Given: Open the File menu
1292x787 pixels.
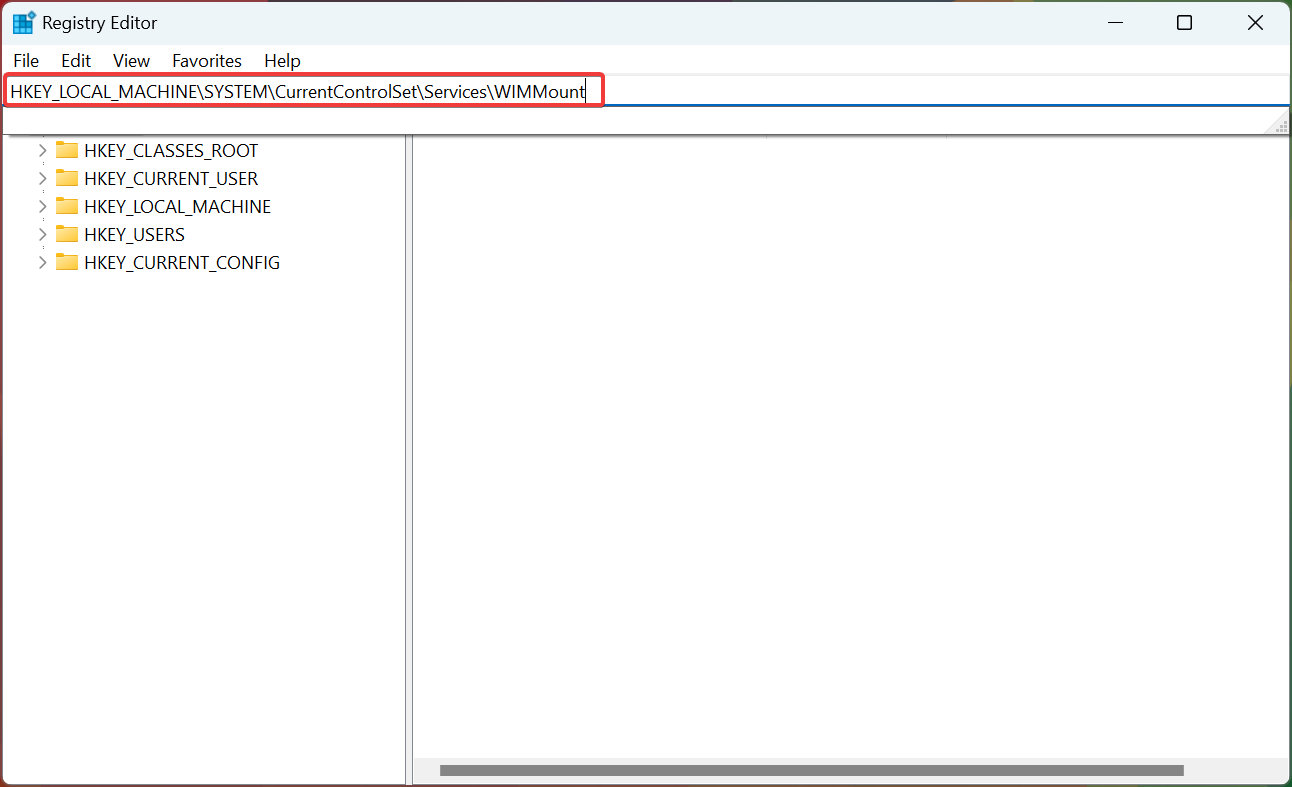Looking at the screenshot, I should [x=26, y=61].
